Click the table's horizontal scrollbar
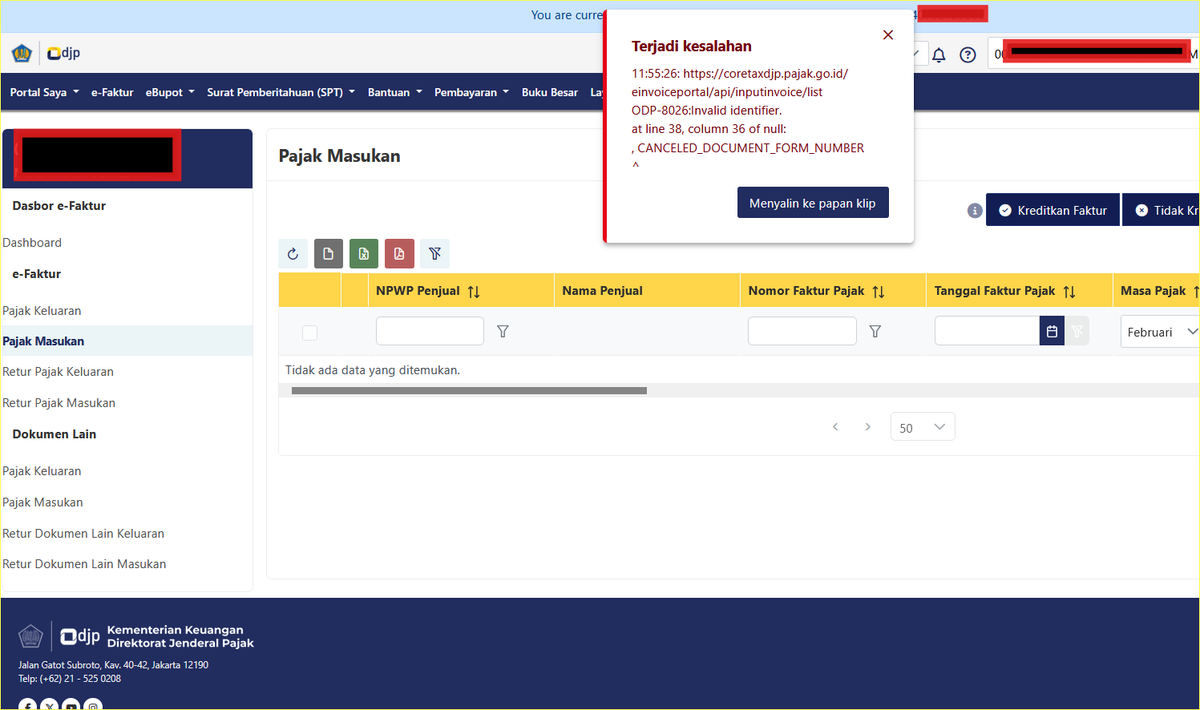The image size is (1200, 710). point(468,390)
